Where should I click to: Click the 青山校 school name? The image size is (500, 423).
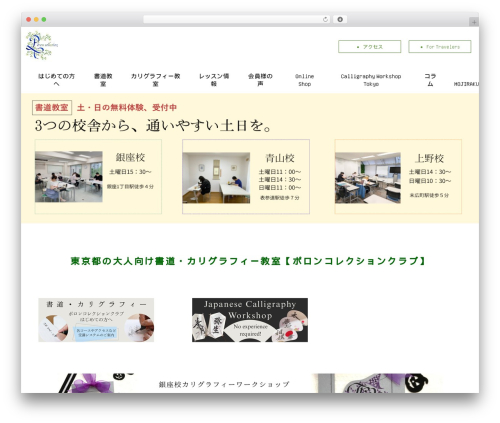(x=280, y=158)
